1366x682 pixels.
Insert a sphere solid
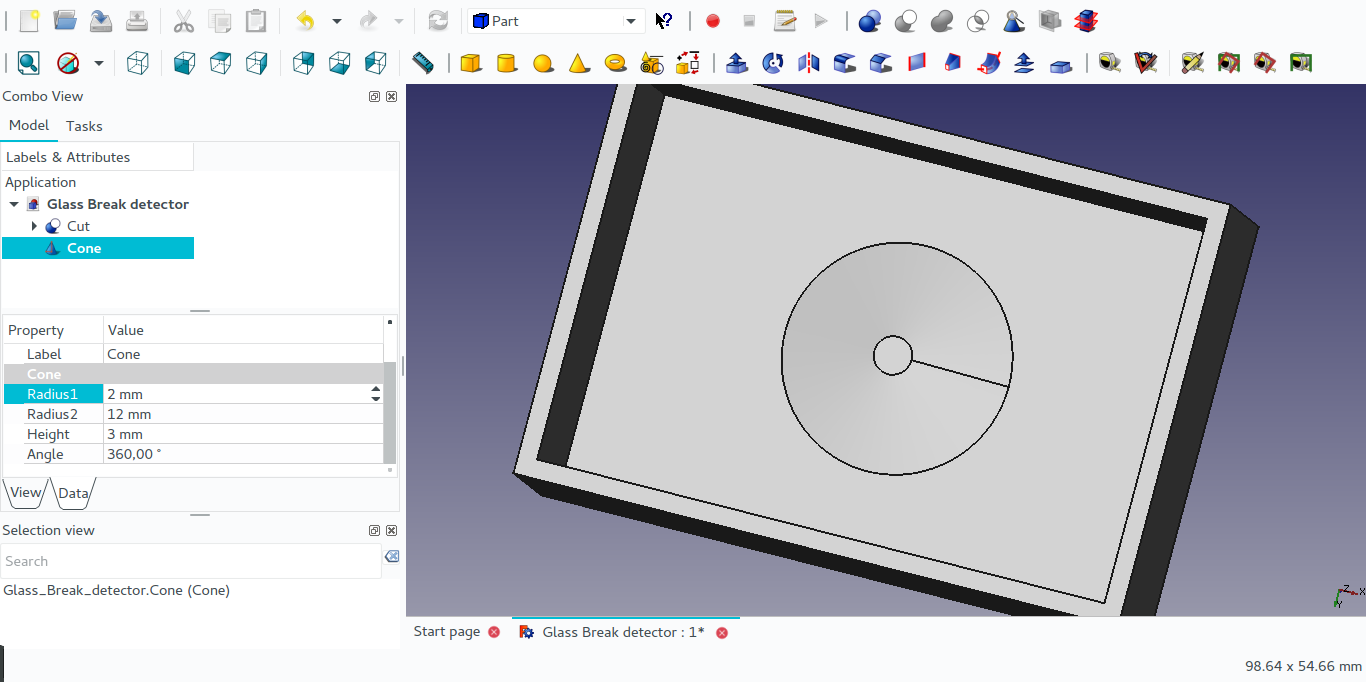543,64
